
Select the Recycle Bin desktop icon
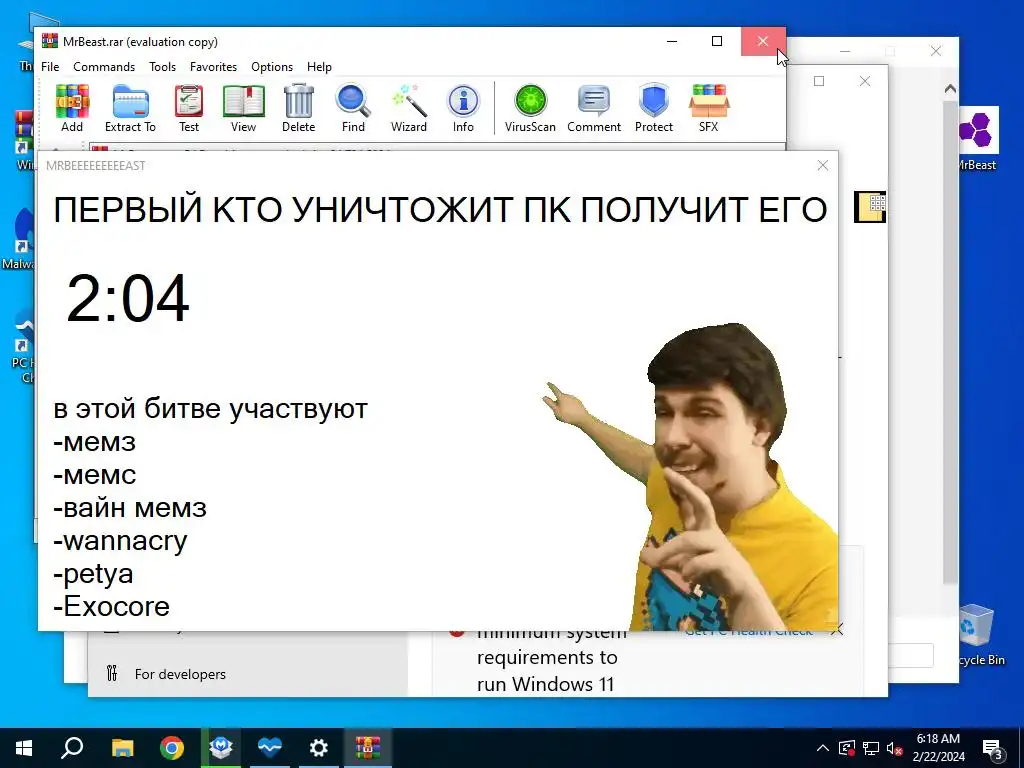(x=980, y=635)
